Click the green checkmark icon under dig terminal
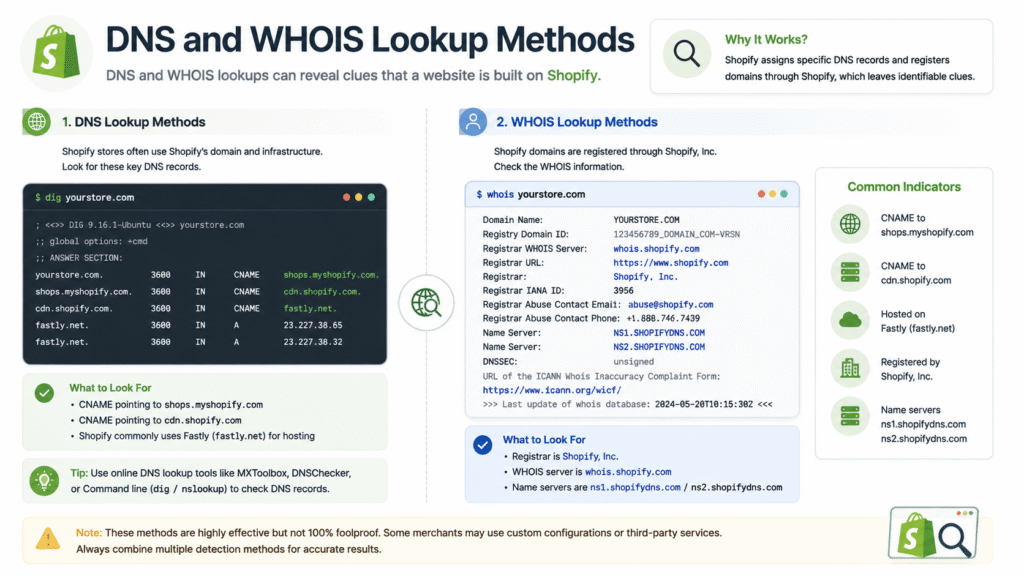 pos(44,392)
